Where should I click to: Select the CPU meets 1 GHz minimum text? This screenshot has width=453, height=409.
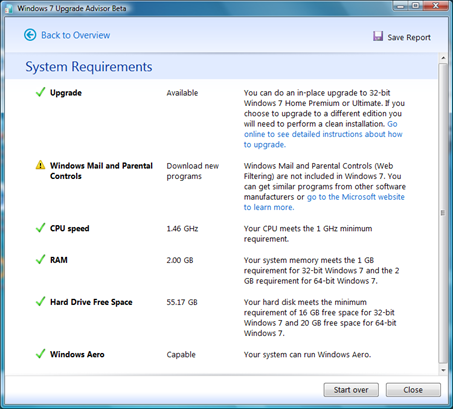point(308,234)
